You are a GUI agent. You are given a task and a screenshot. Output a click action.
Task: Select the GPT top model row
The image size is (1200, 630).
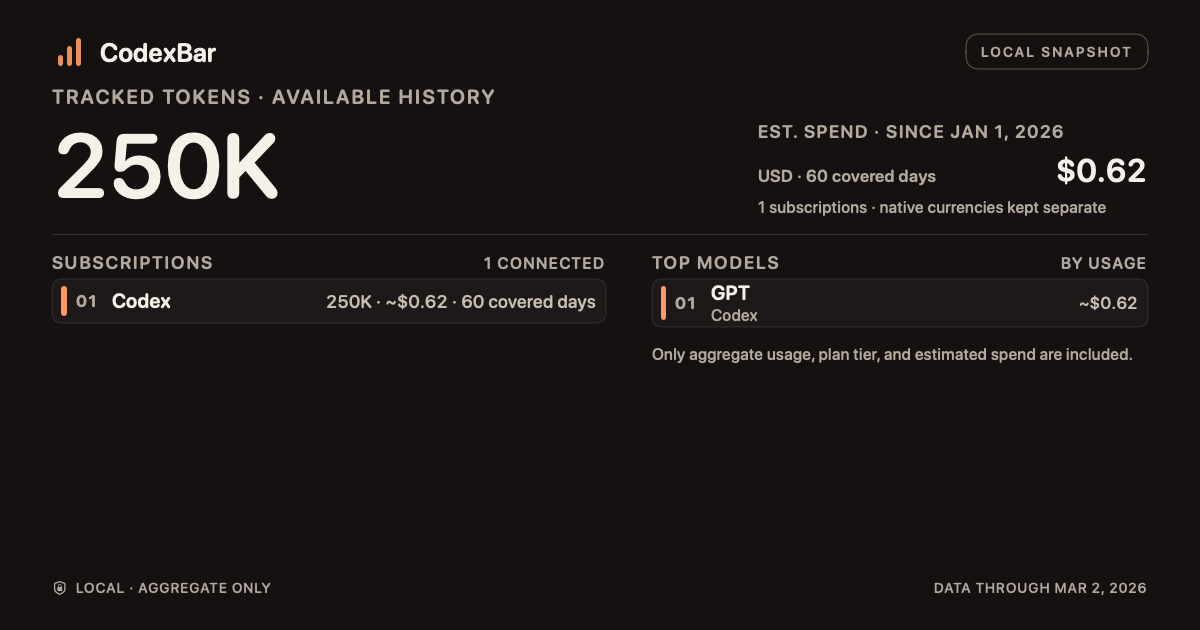[x=899, y=303]
